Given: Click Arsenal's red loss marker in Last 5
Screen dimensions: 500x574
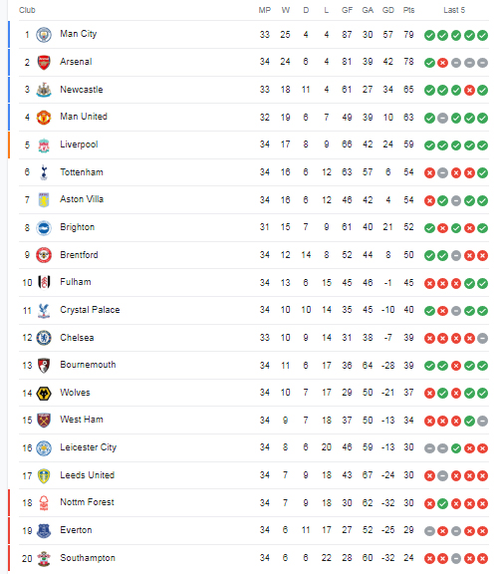Looking at the screenshot, I should coord(443,63).
